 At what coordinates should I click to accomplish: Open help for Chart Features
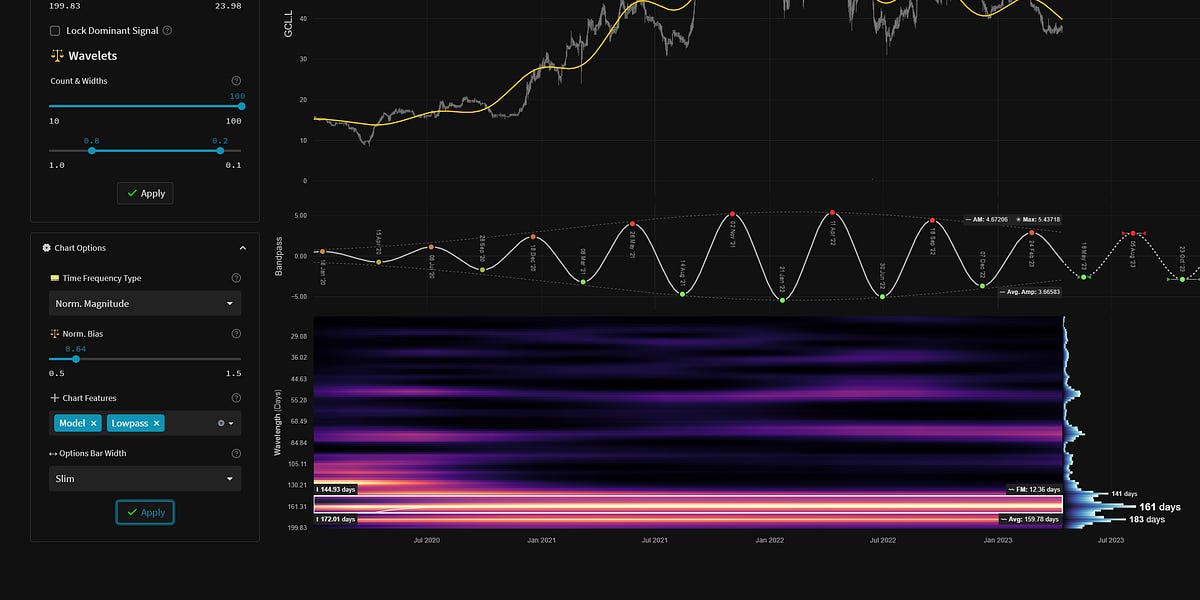(236, 398)
